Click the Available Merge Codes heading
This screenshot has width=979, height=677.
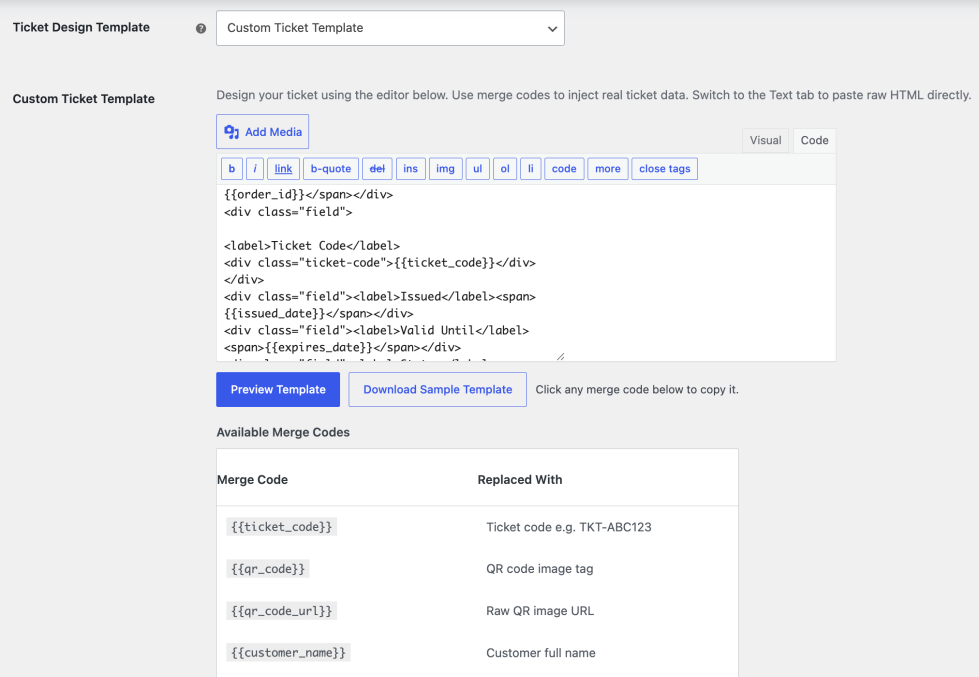tap(283, 432)
